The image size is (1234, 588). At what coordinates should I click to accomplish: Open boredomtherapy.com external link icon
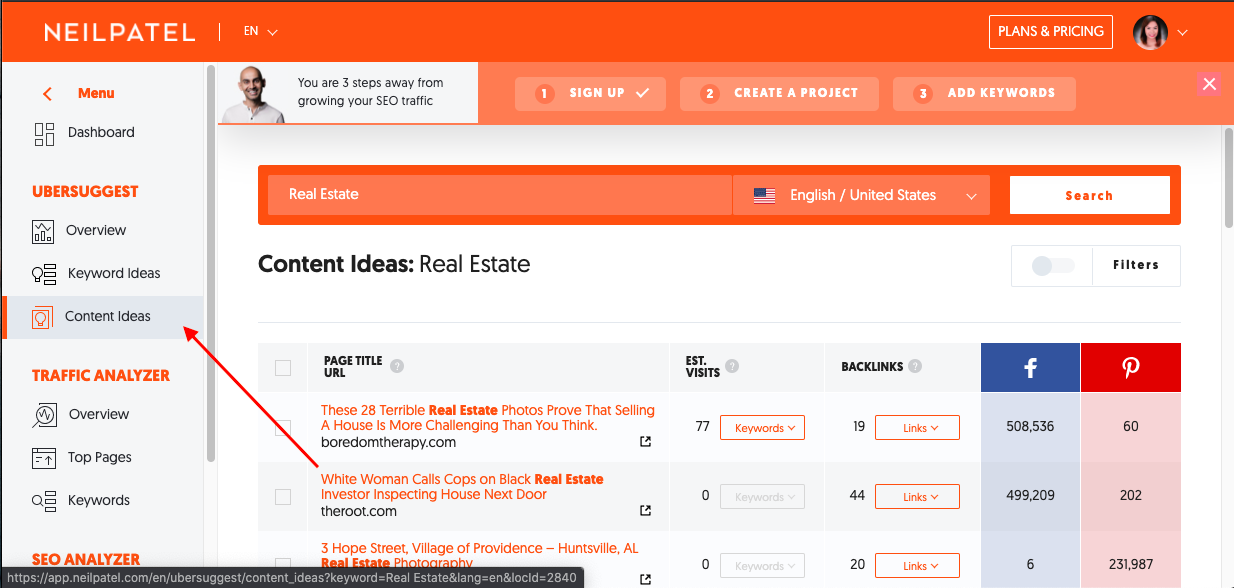[x=645, y=442]
